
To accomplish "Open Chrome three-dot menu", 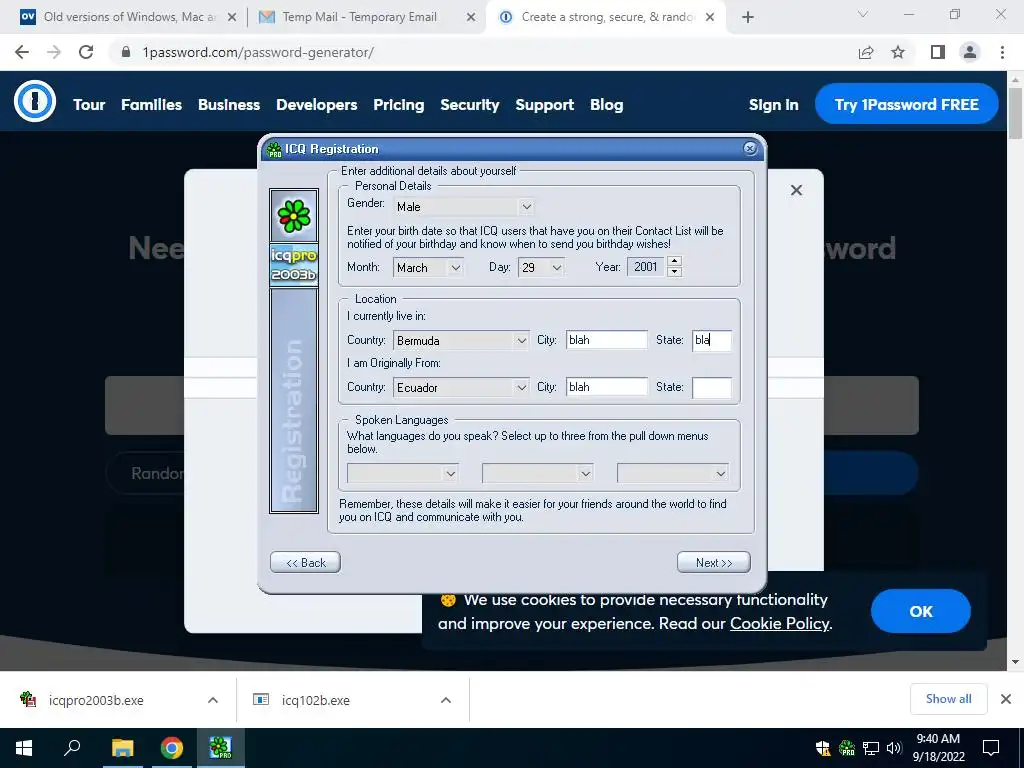I will point(1002,52).
